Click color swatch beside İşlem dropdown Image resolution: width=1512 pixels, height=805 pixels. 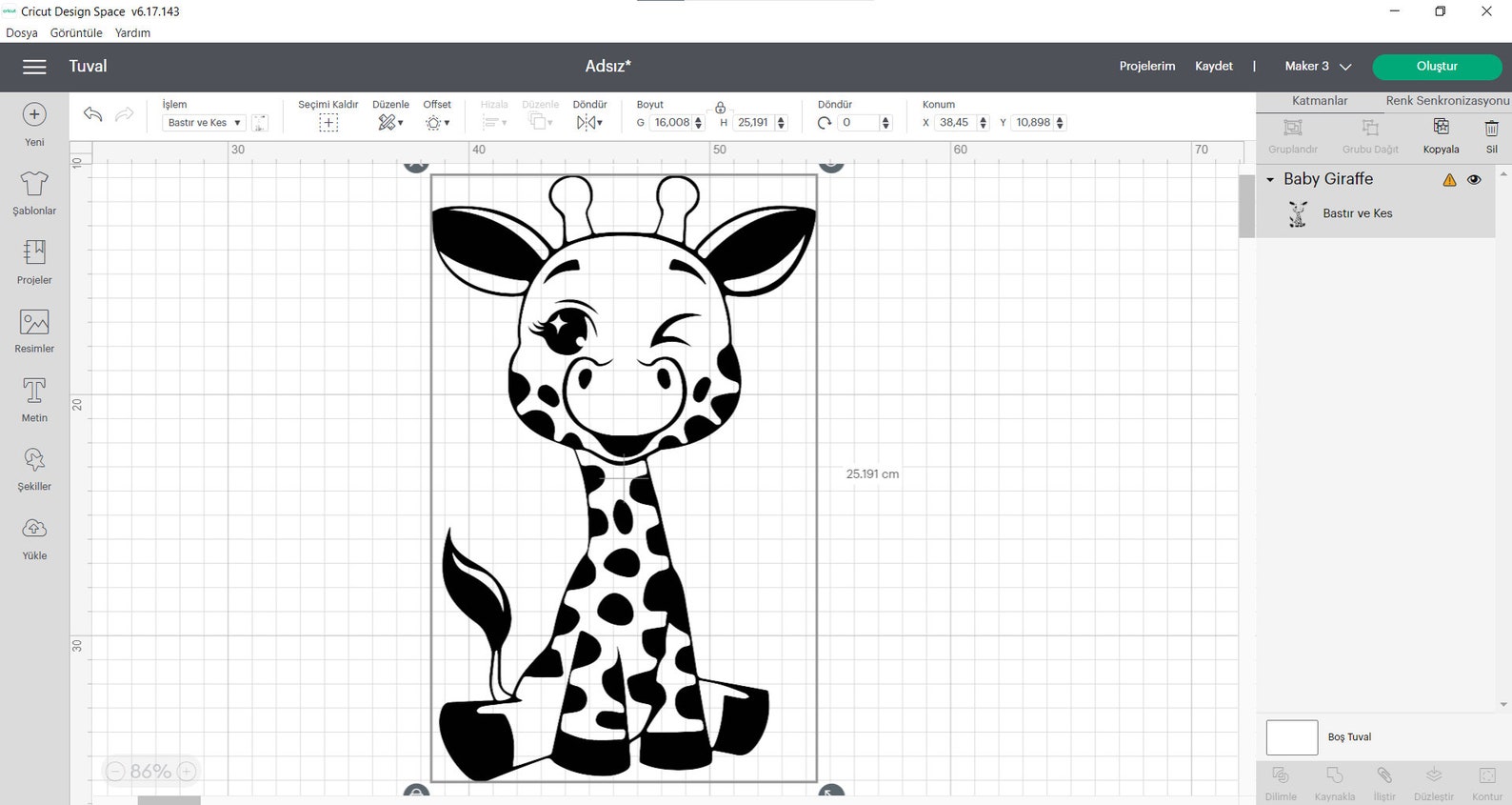(260, 123)
